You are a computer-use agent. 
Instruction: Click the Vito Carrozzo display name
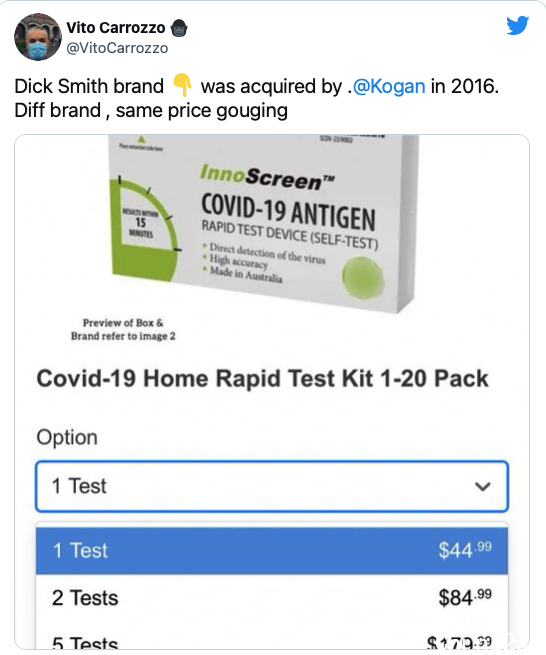116,28
